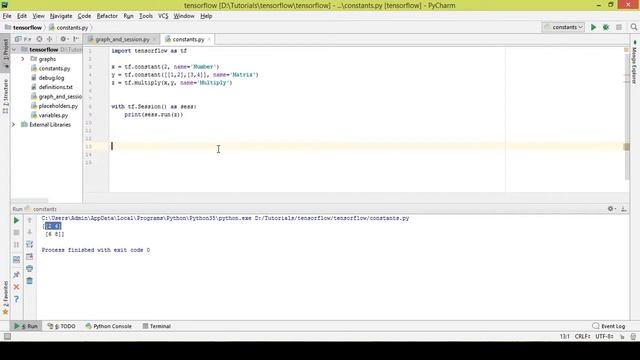Run constants with the top toolbar Run button

[593, 27]
